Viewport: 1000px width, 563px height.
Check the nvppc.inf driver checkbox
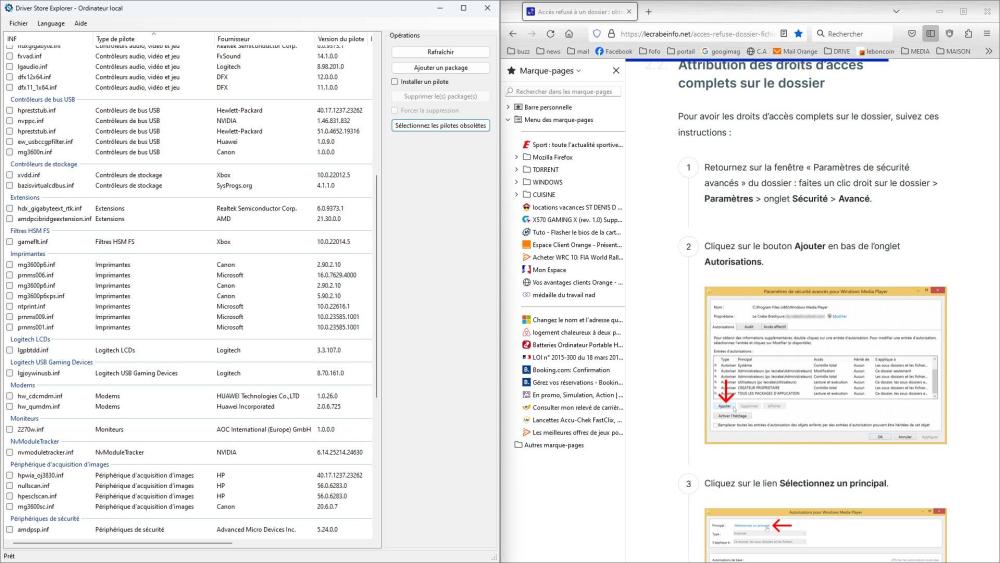[9, 120]
